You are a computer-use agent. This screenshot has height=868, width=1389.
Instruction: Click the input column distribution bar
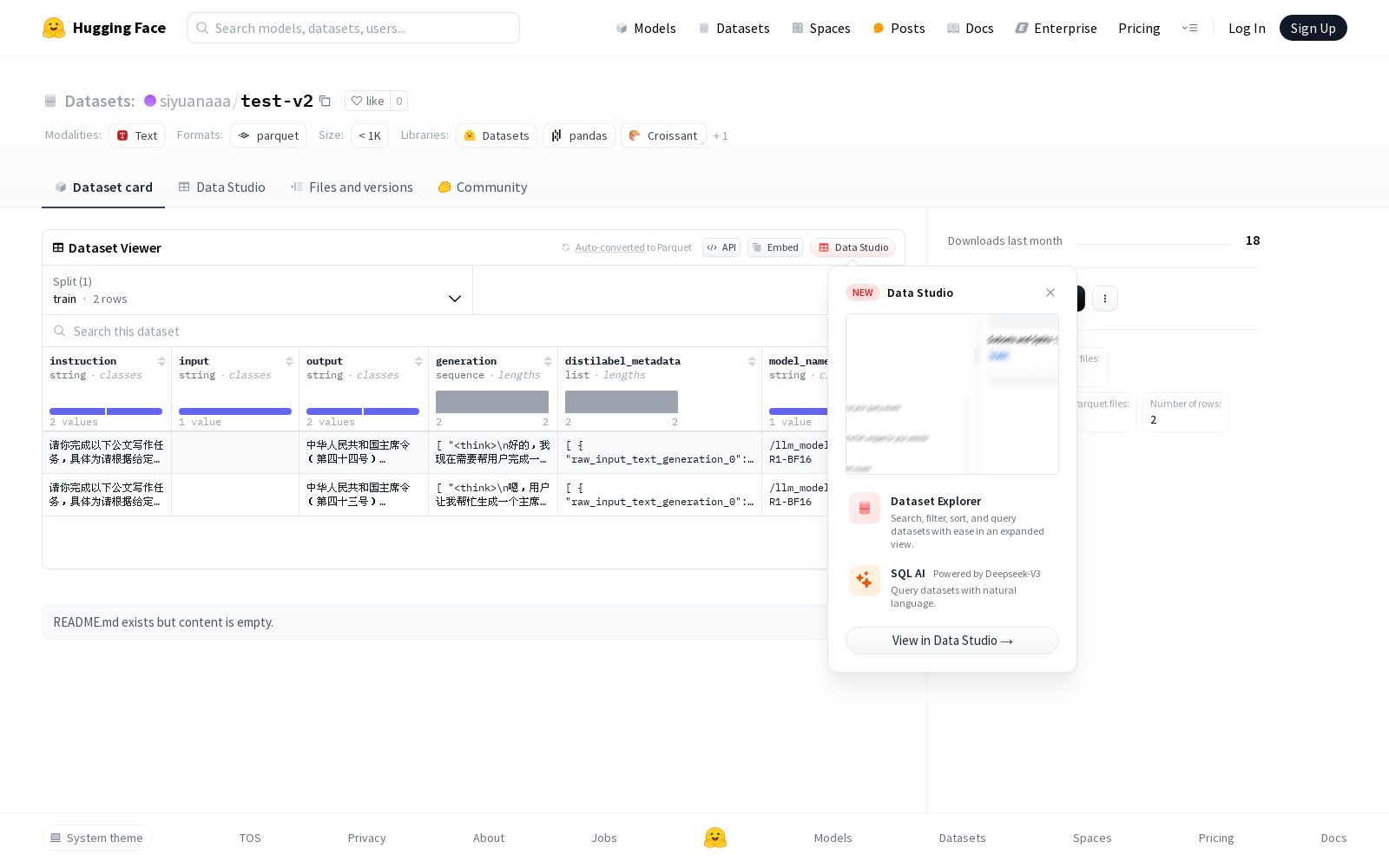235,411
